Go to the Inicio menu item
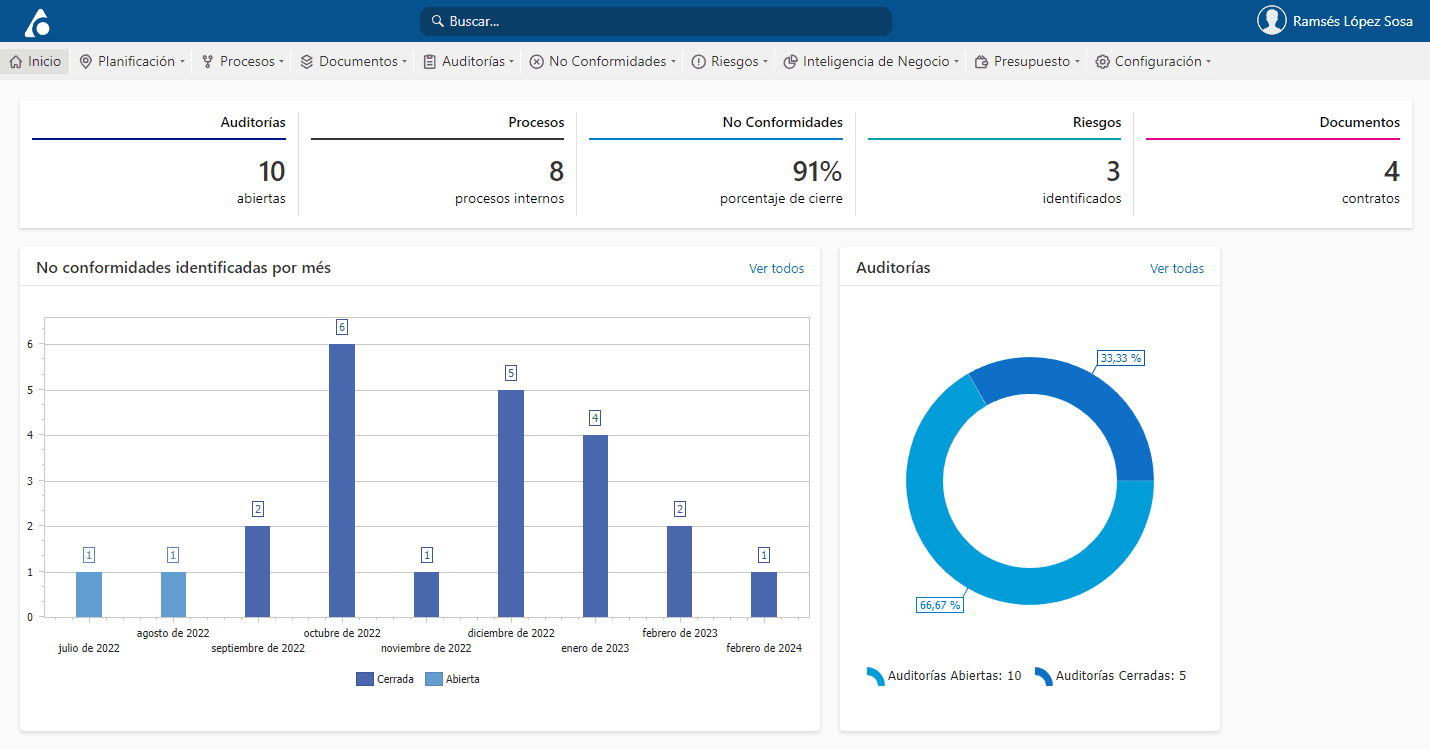This screenshot has width=1430, height=749. 35,62
